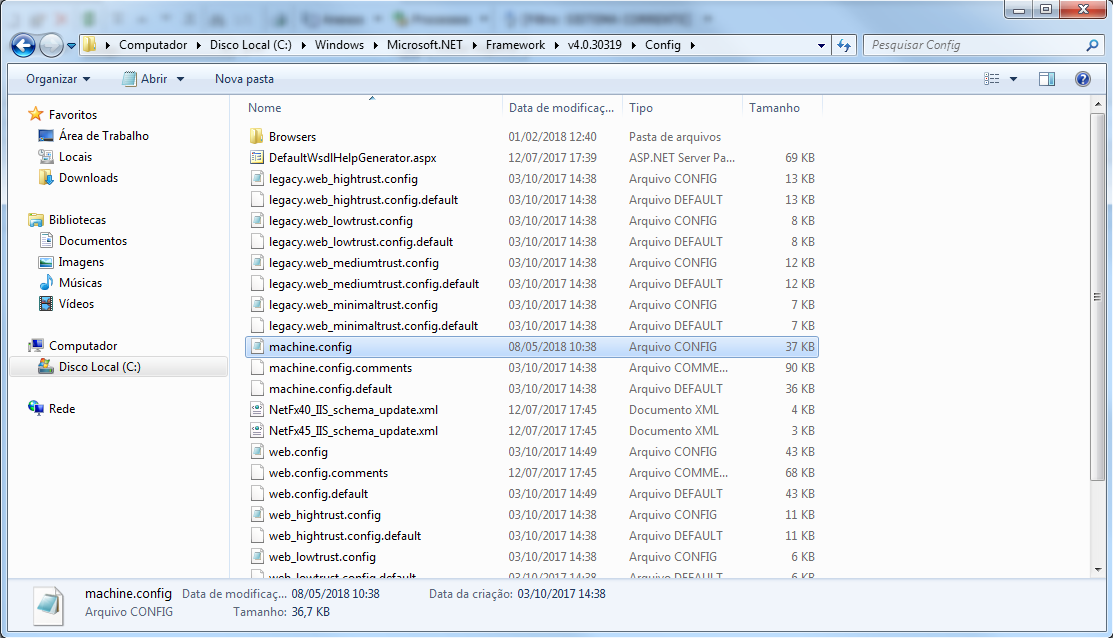Click the Abrir toolbar button
The height and width of the screenshot is (638, 1113).
tap(146, 79)
